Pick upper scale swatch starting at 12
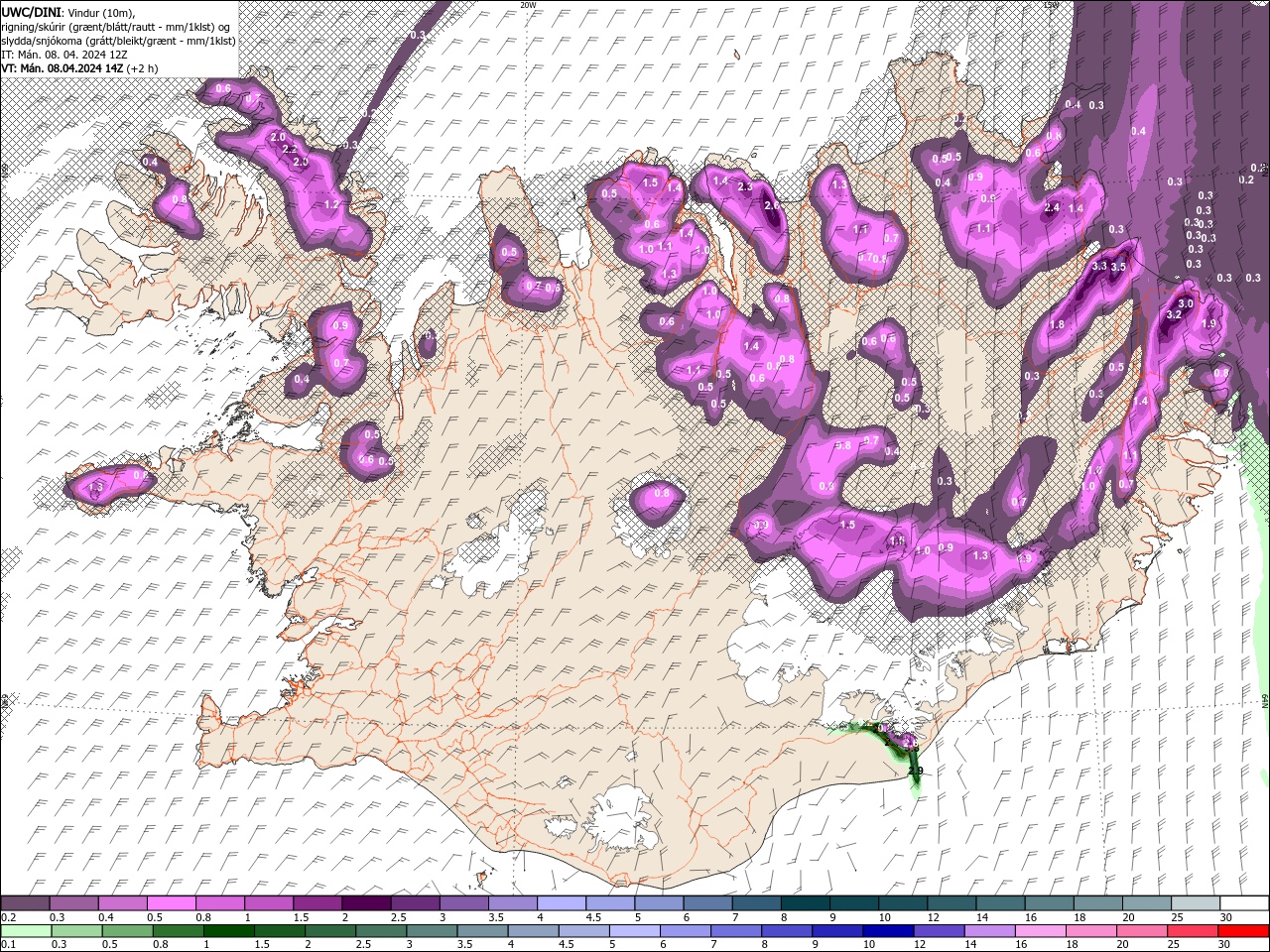Screen dimensions: 1270x952 coord(952,903)
